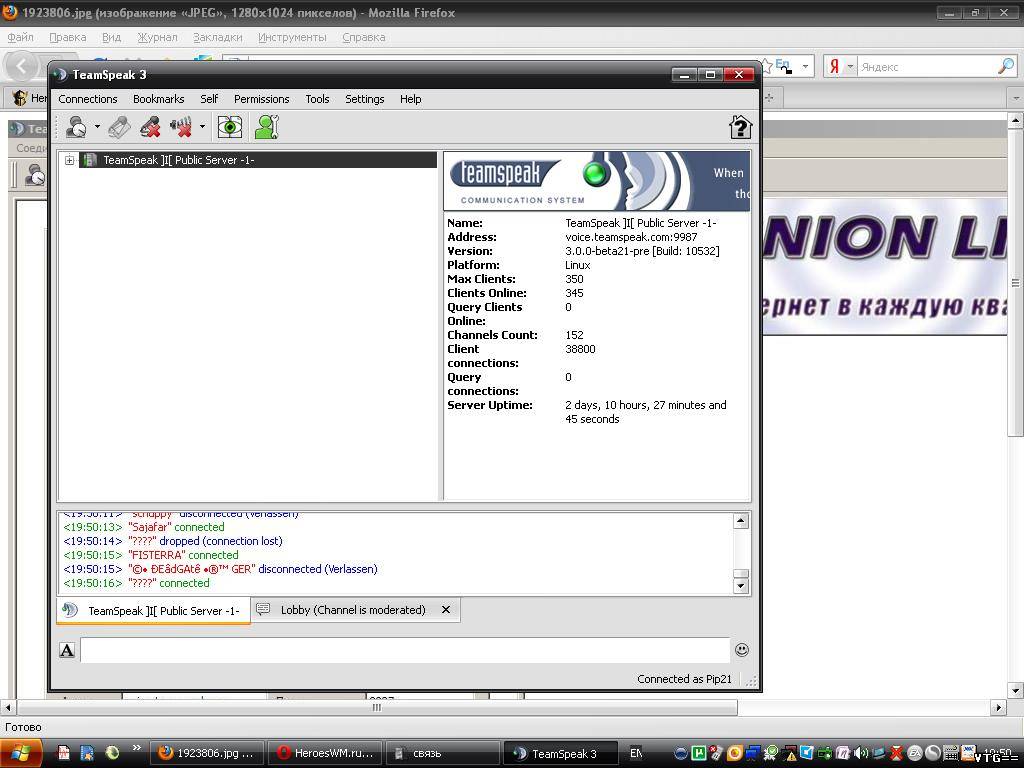Click the What's This help question icon

click(x=741, y=127)
